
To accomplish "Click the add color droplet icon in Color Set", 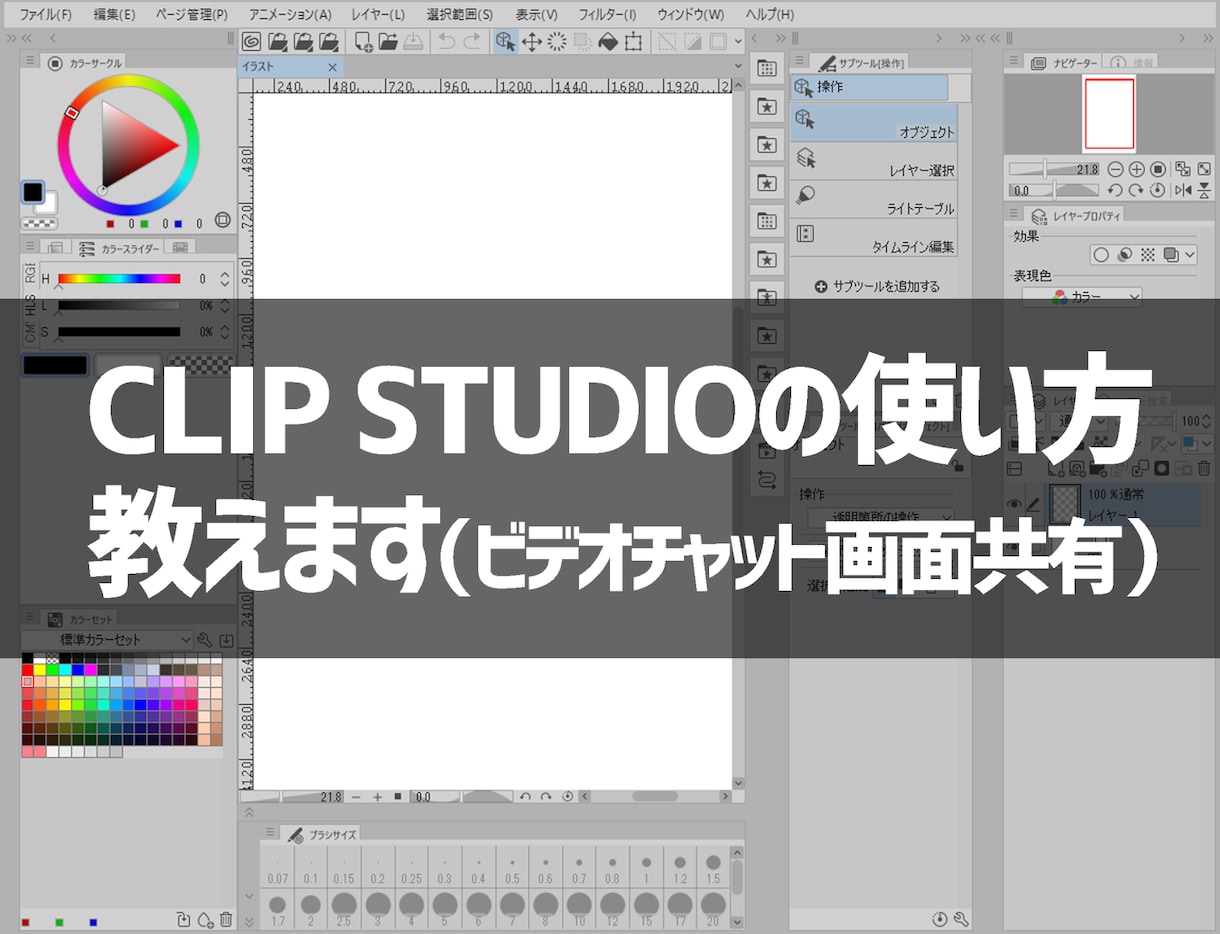I will pyautogui.click(x=205, y=920).
